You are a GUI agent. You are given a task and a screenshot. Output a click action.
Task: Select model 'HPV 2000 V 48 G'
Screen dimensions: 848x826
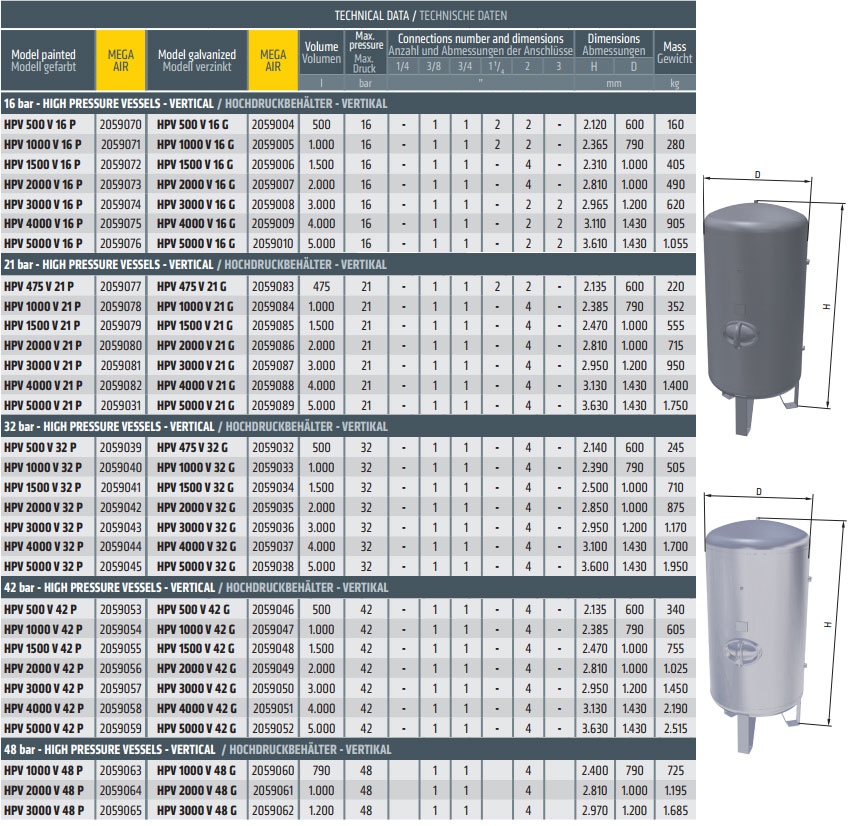pos(197,790)
